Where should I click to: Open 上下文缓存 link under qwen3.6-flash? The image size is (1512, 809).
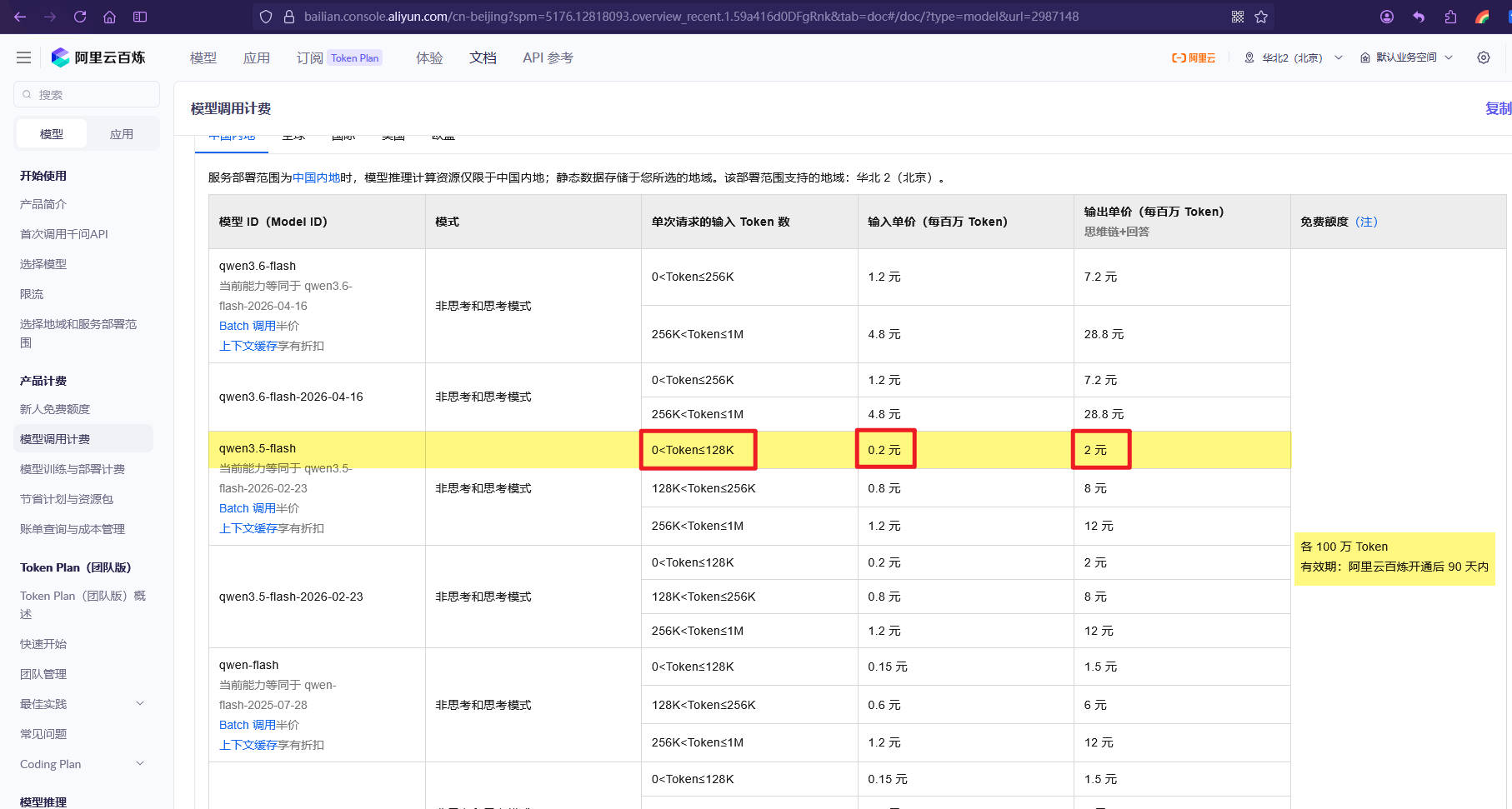tap(248, 346)
